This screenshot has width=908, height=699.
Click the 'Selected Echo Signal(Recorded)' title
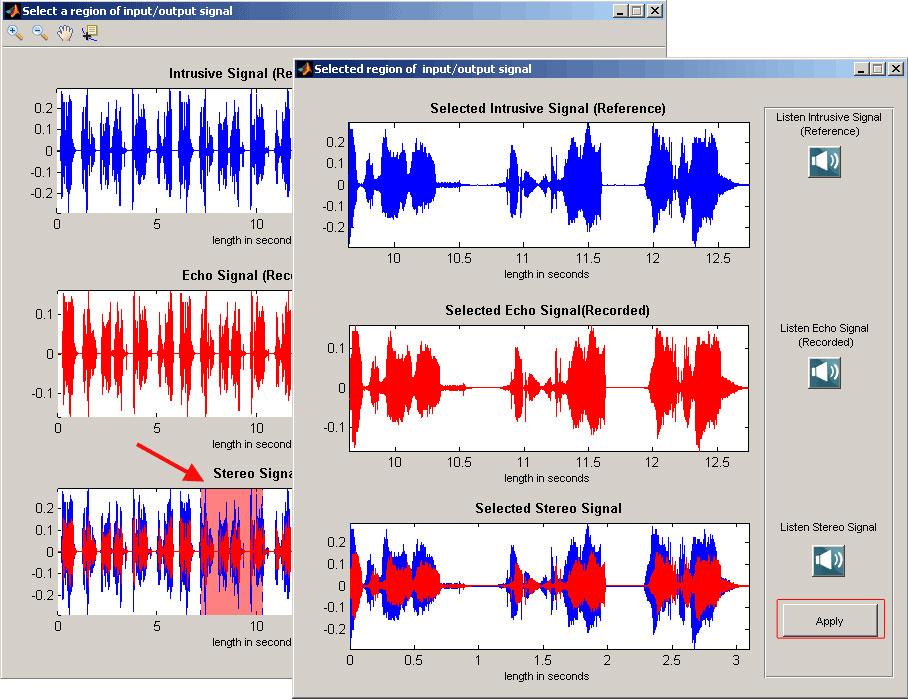(547, 310)
